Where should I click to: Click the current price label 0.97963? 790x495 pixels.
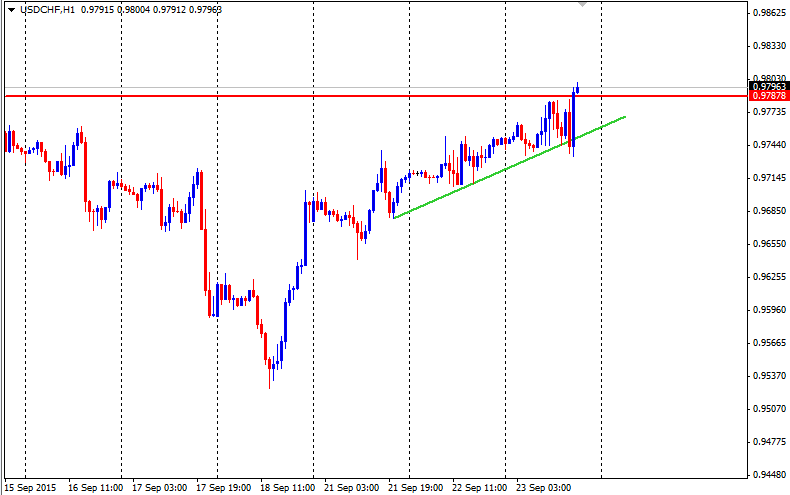pyautogui.click(x=769, y=87)
